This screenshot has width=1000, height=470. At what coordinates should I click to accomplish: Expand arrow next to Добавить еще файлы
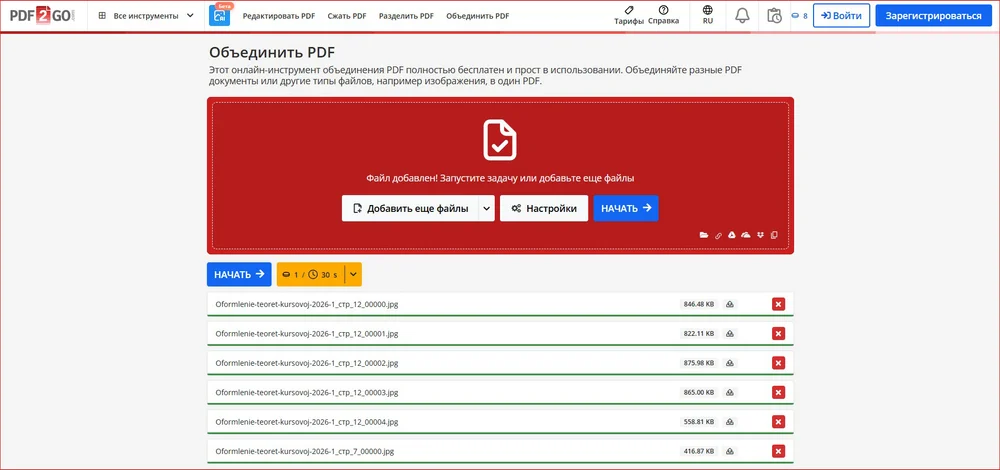(x=487, y=208)
